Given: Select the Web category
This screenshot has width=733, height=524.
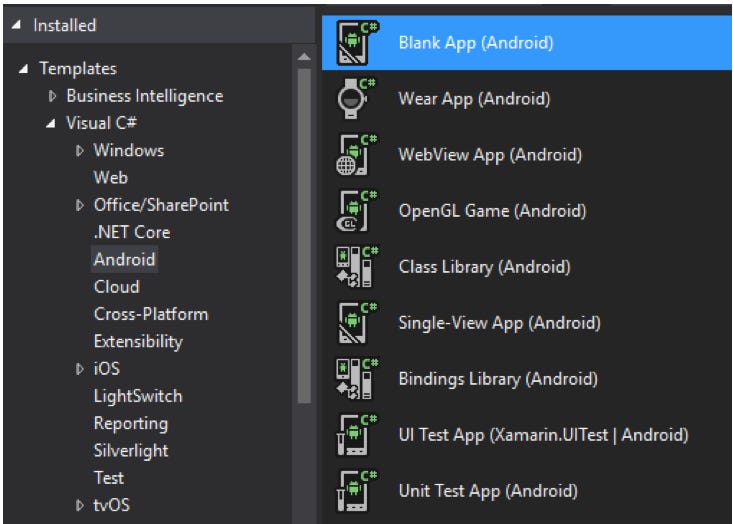Looking at the screenshot, I should tap(111, 178).
